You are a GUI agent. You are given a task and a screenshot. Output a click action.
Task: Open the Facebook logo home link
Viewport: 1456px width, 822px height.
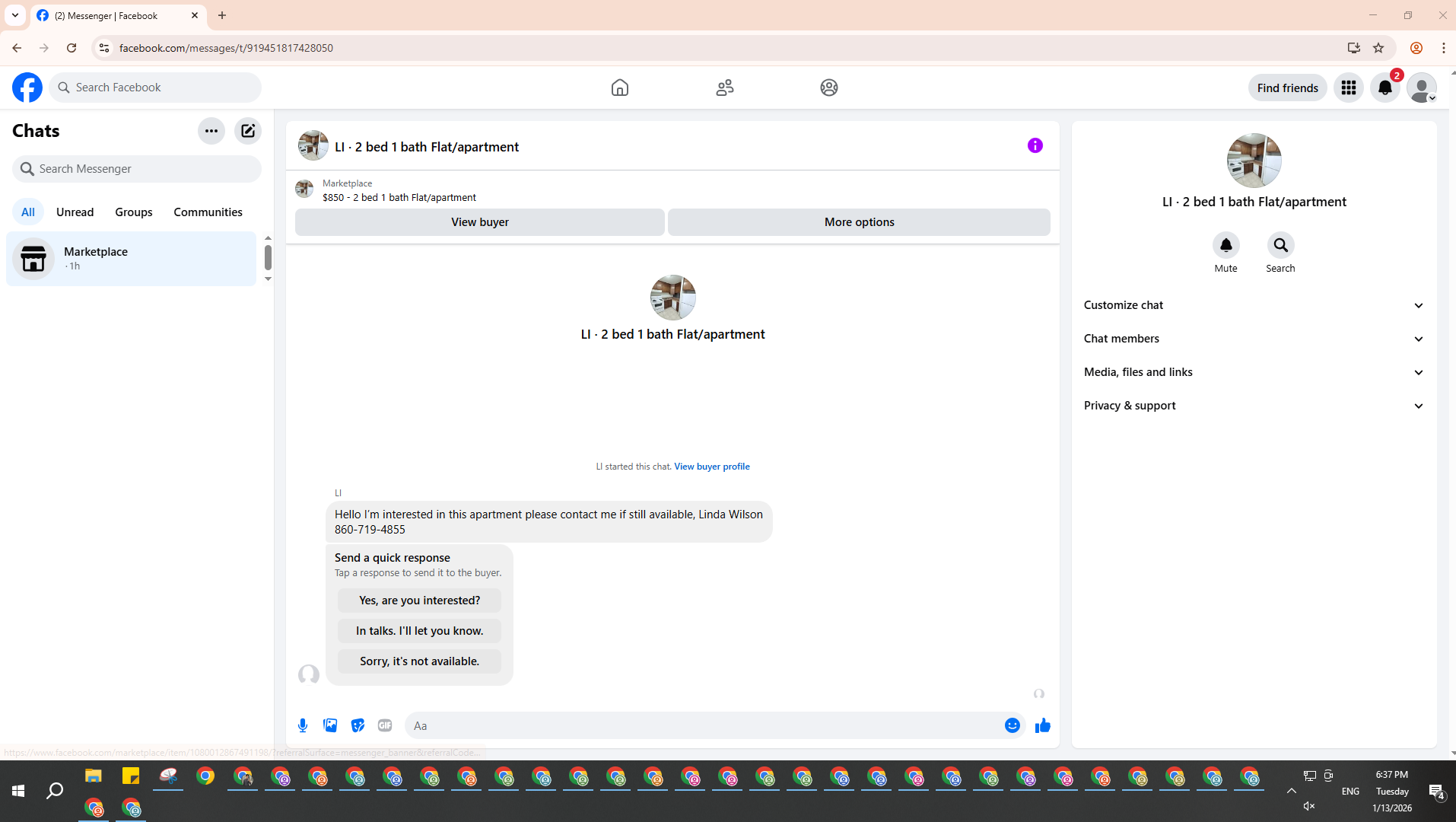click(27, 88)
